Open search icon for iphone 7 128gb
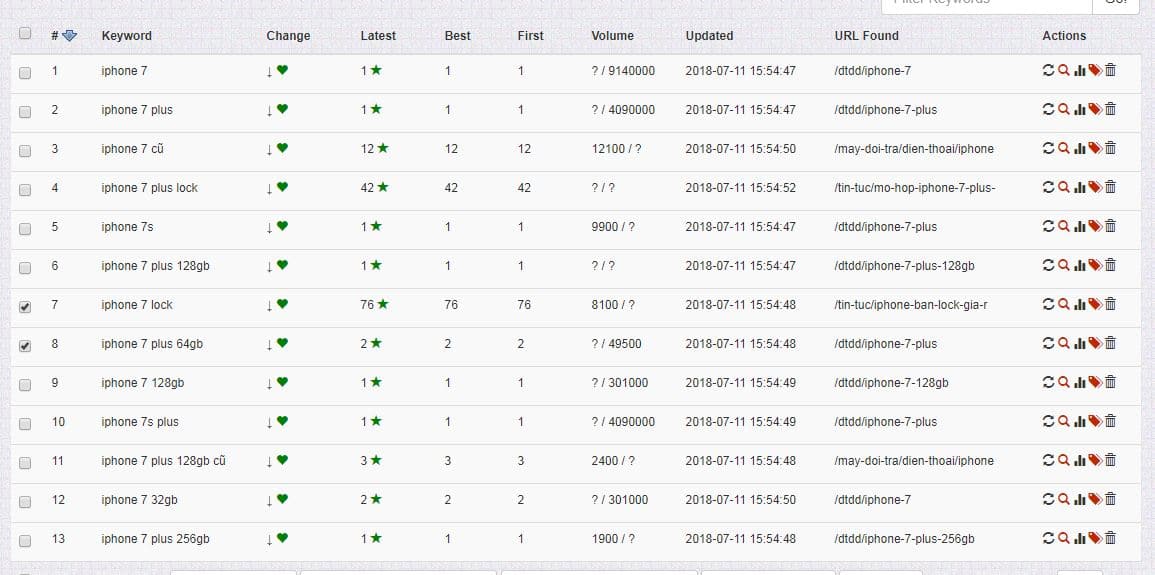 1064,382
